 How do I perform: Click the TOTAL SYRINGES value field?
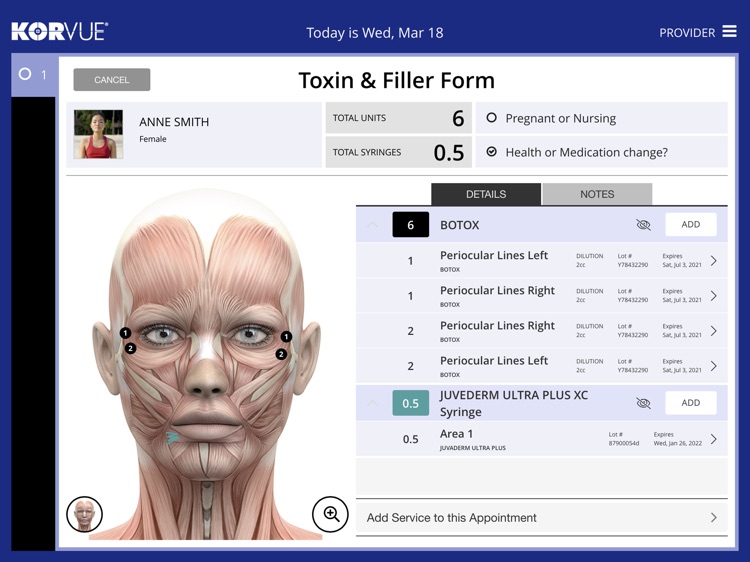398,152
